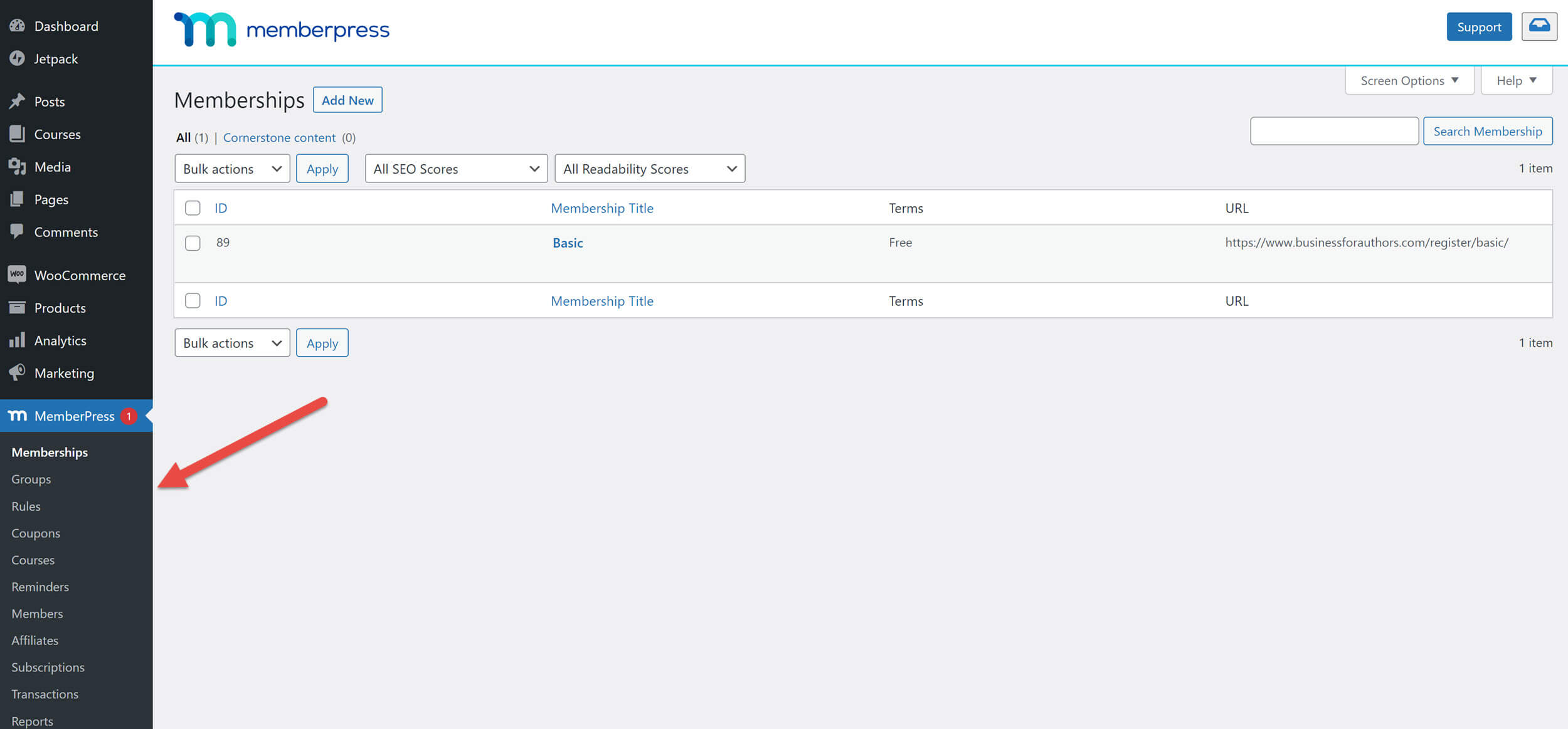Open Courses under MemberPress submenu
This screenshot has width=1568, height=729.
[x=33, y=560]
